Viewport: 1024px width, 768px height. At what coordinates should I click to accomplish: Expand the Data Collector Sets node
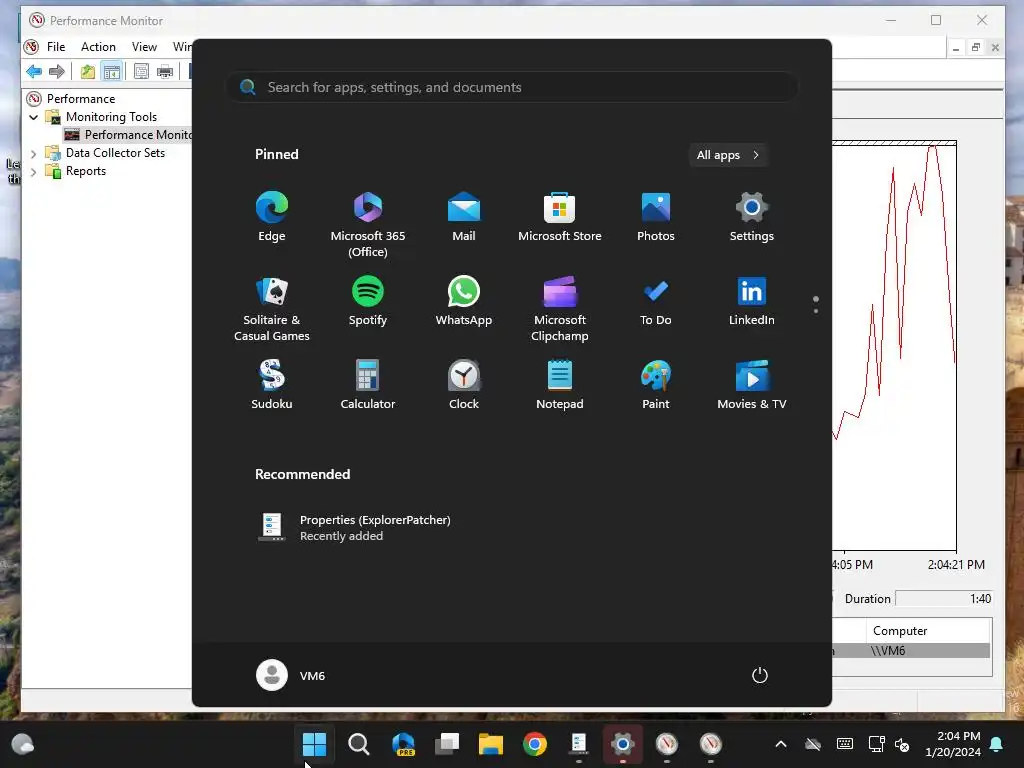33,153
